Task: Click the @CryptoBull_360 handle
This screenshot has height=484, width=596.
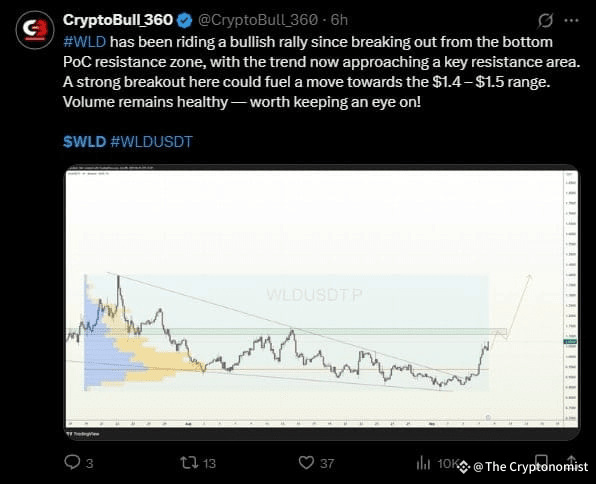Action: coord(258,20)
